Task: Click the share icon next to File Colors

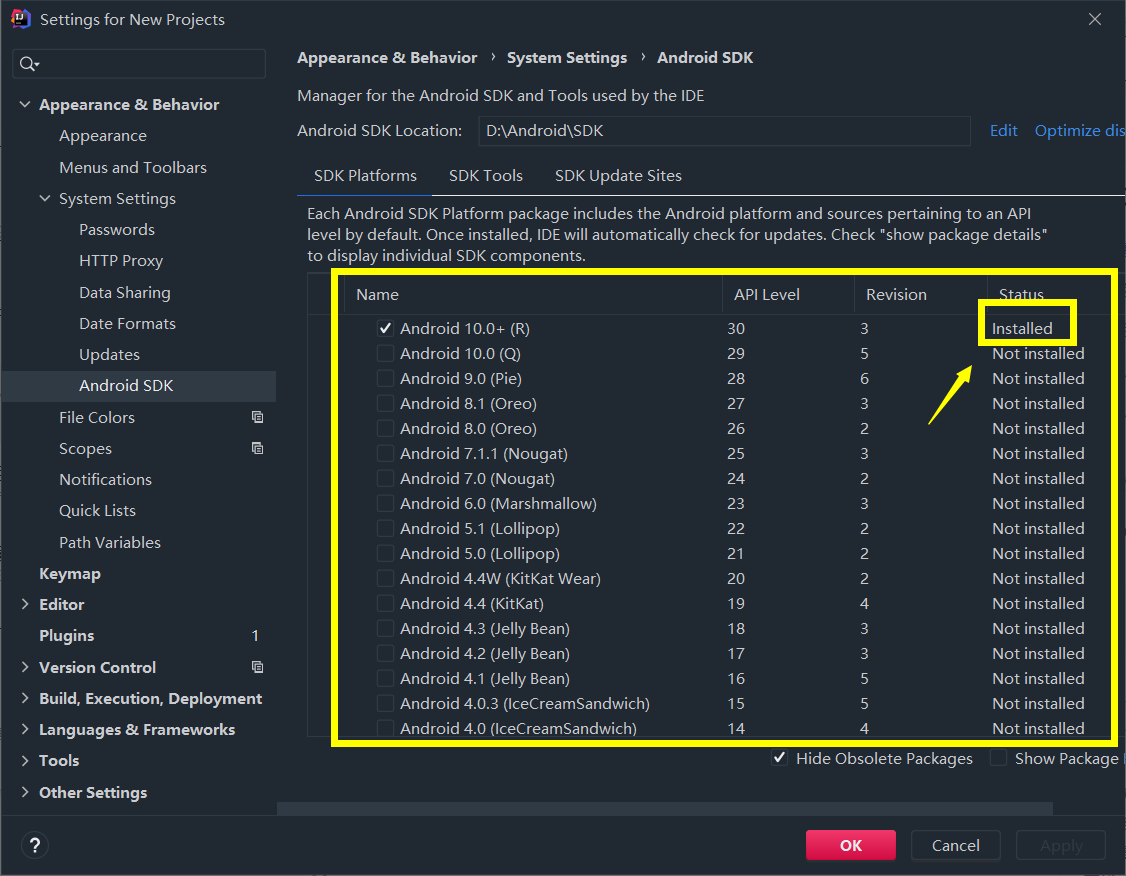Action: [256, 417]
